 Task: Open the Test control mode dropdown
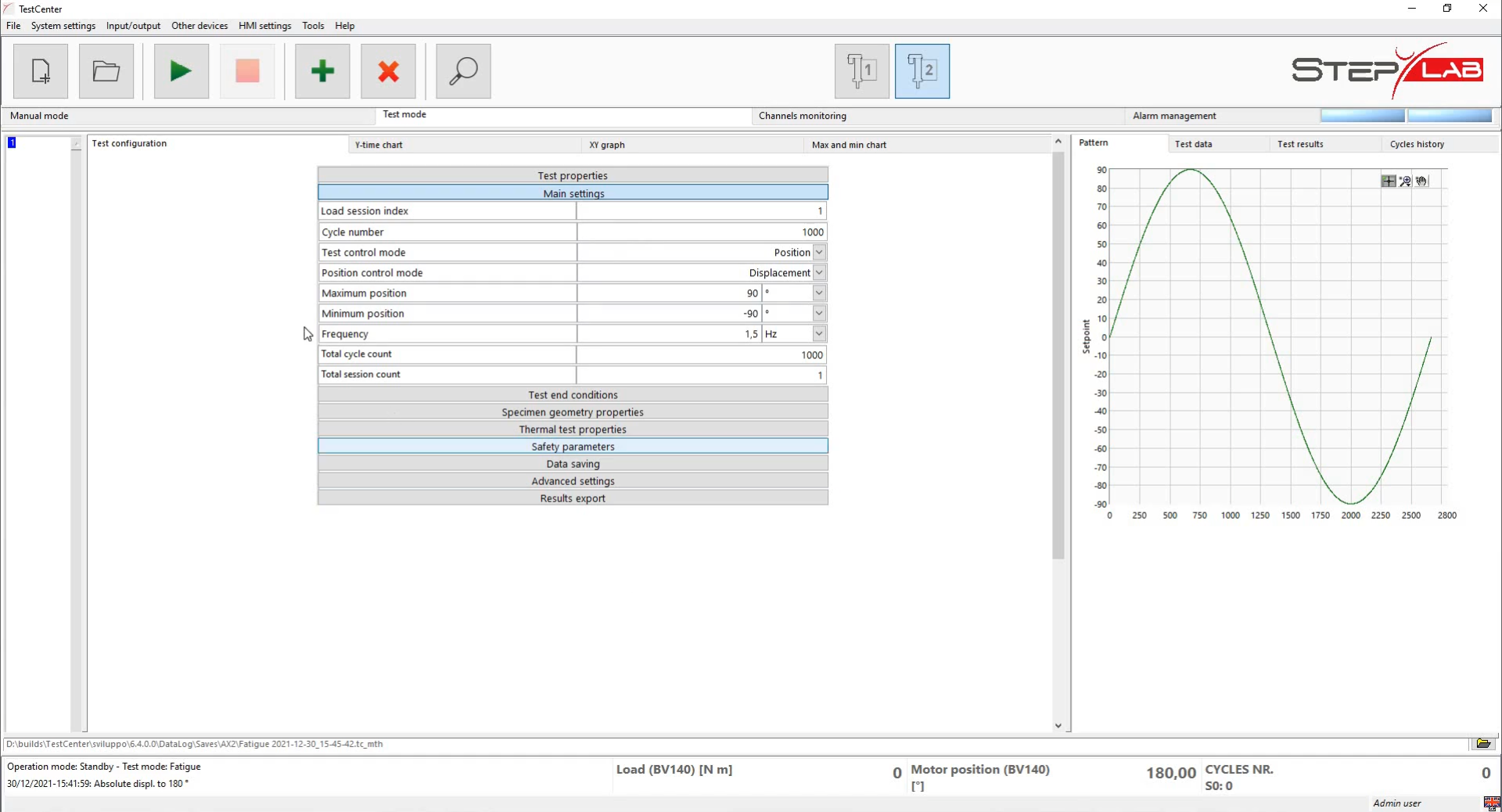819,252
